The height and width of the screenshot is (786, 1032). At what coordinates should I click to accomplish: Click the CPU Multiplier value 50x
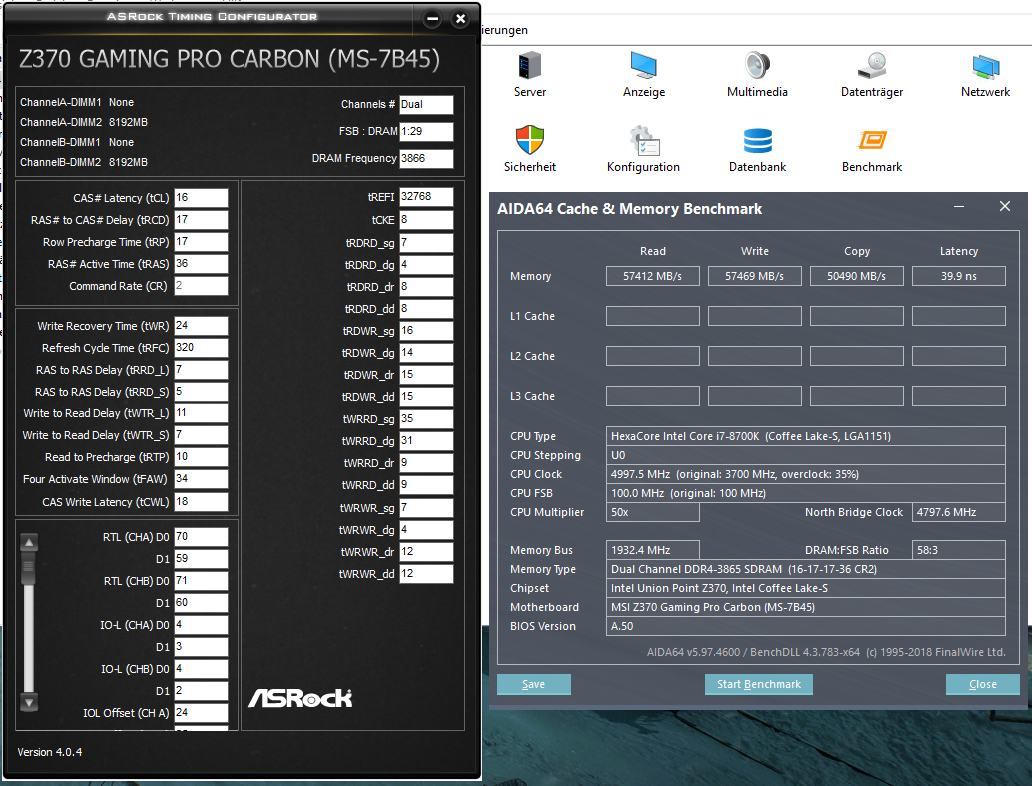point(652,512)
